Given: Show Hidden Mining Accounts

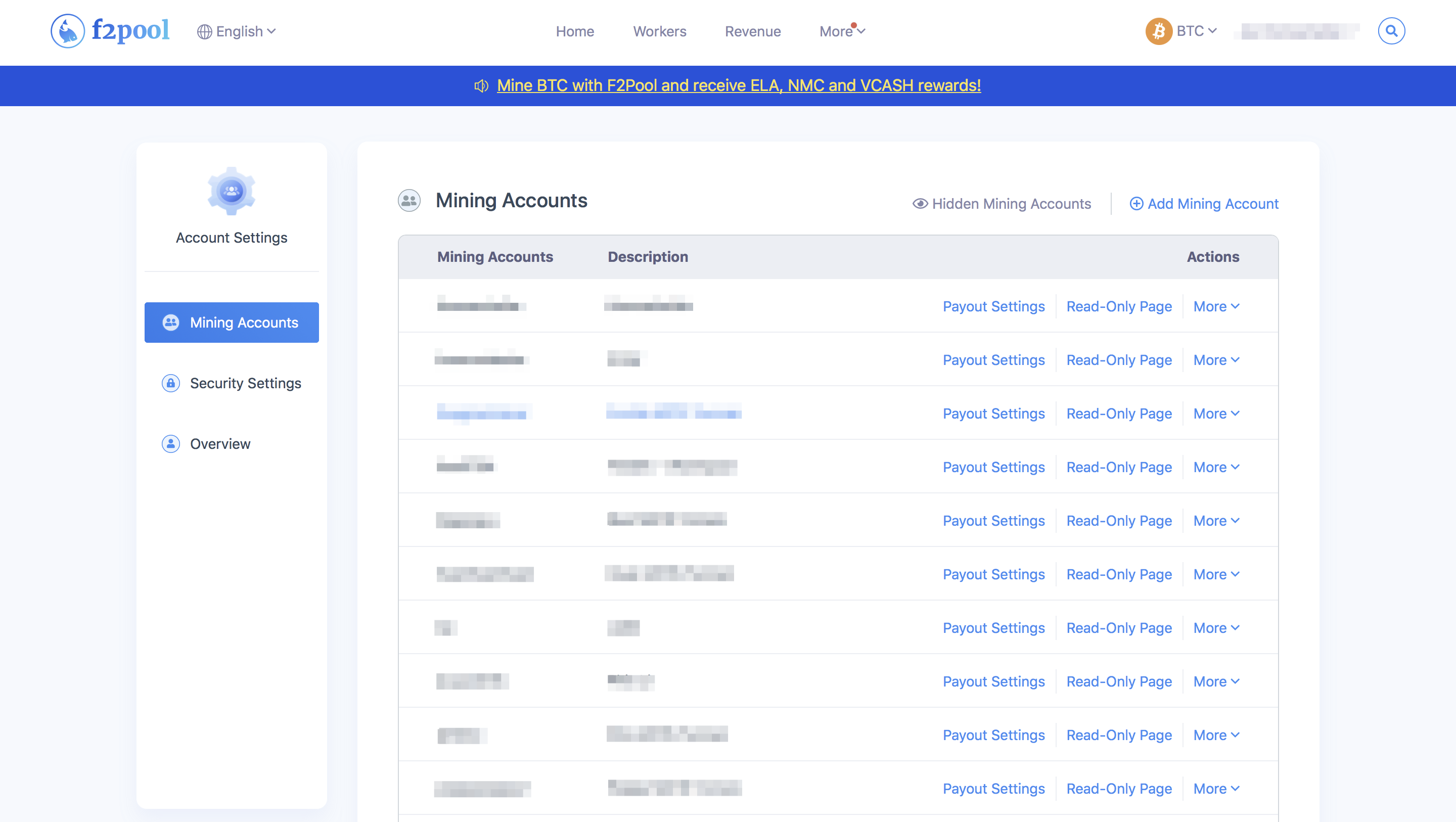Looking at the screenshot, I should (1002, 204).
